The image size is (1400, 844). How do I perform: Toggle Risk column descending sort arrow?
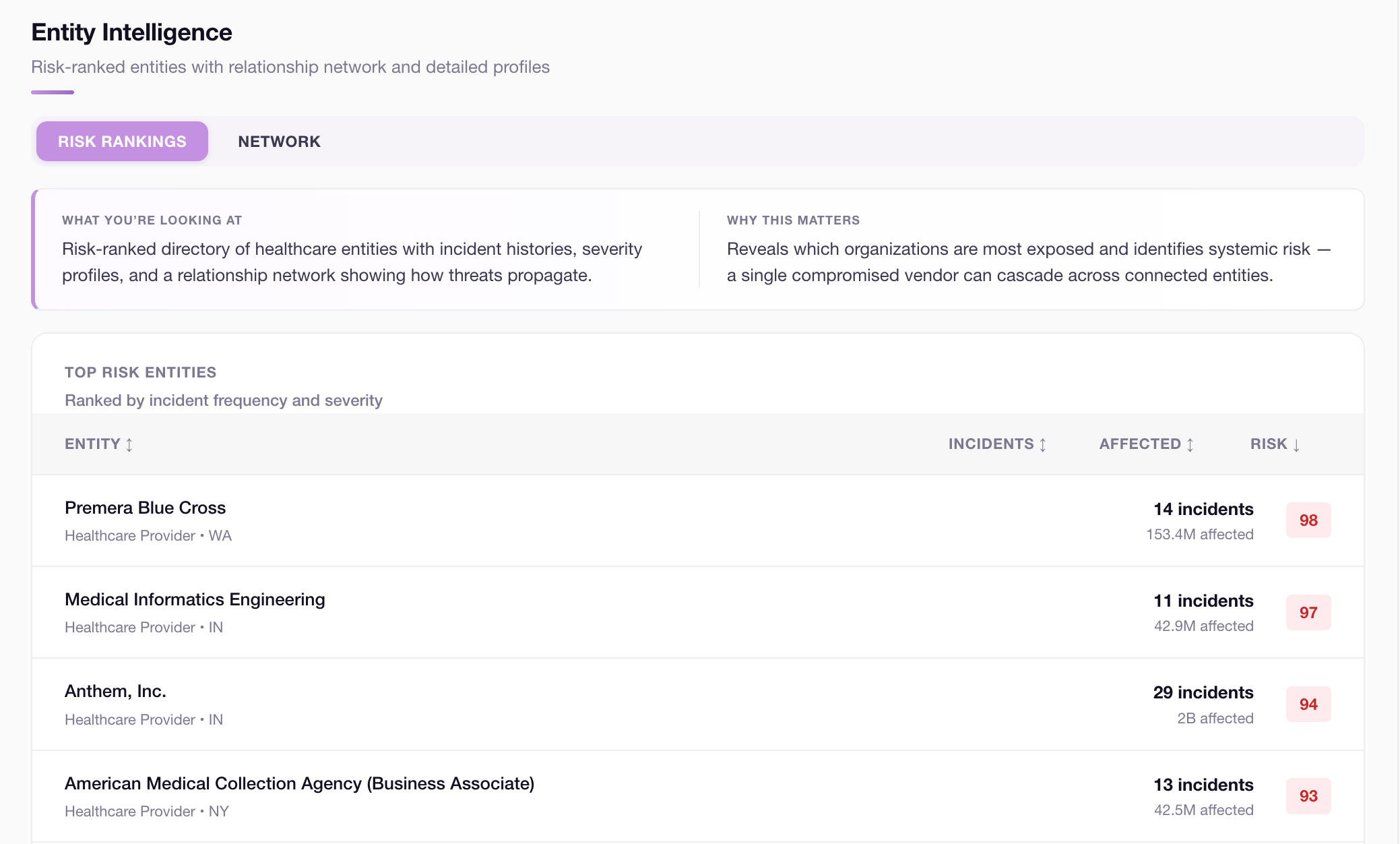(x=1296, y=445)
